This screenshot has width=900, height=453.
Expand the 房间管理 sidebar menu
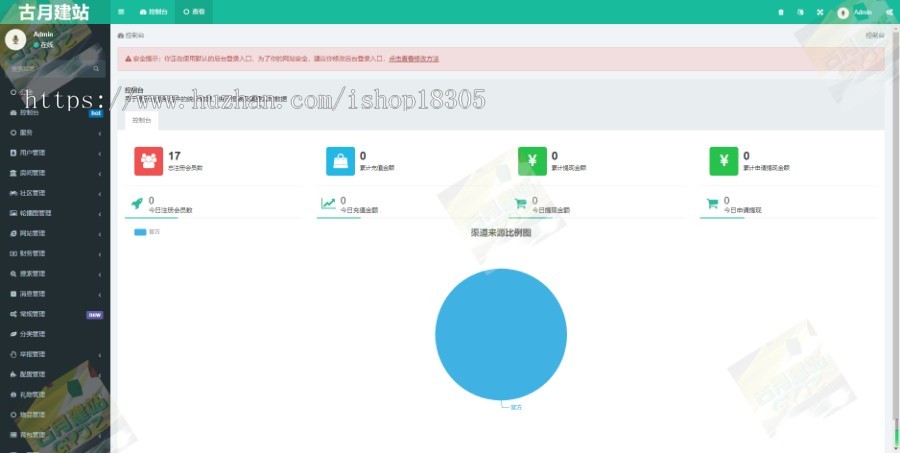pos(55,173)
